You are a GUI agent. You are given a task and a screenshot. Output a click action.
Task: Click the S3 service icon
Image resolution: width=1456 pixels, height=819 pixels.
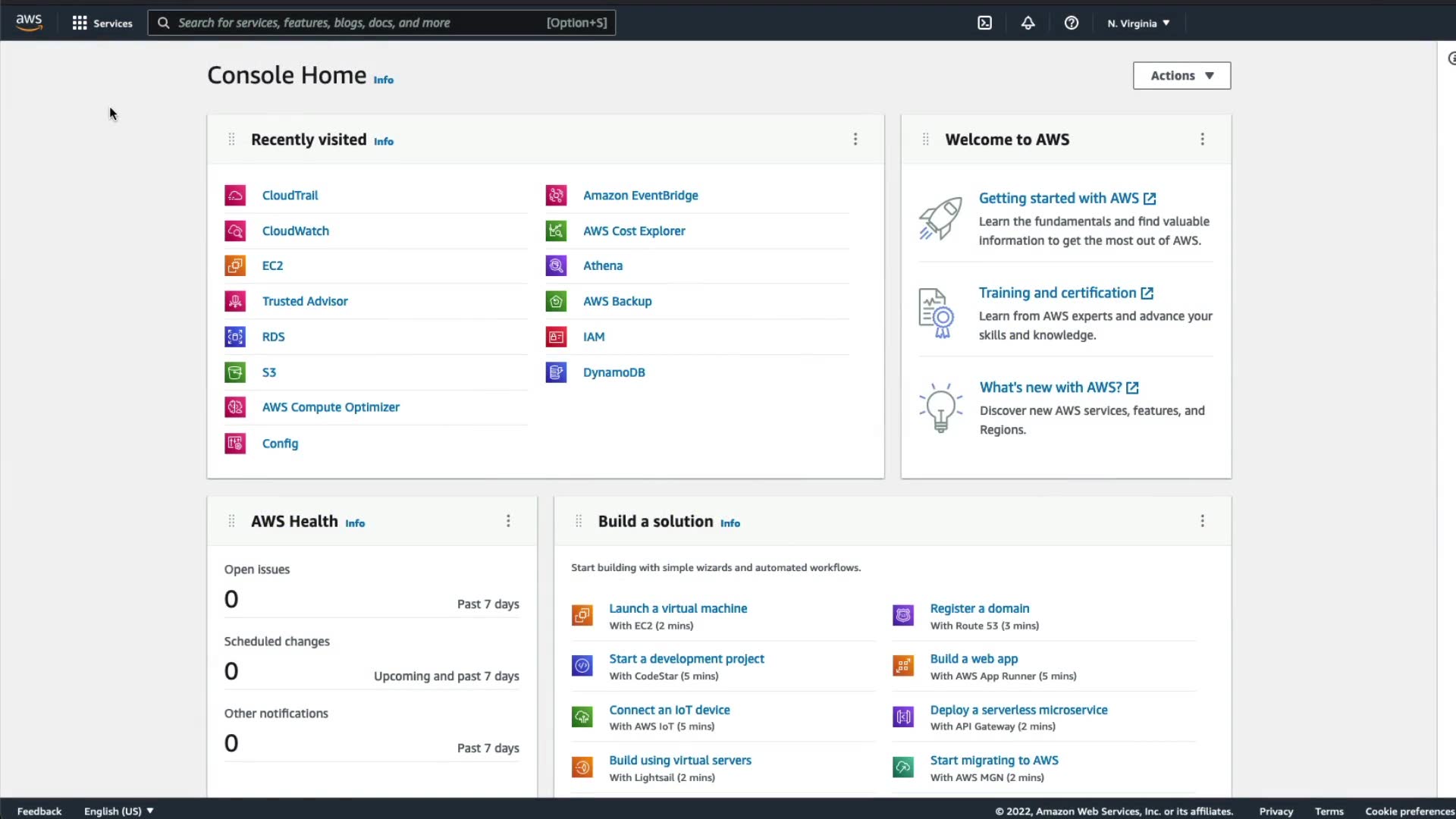[235, 372]
